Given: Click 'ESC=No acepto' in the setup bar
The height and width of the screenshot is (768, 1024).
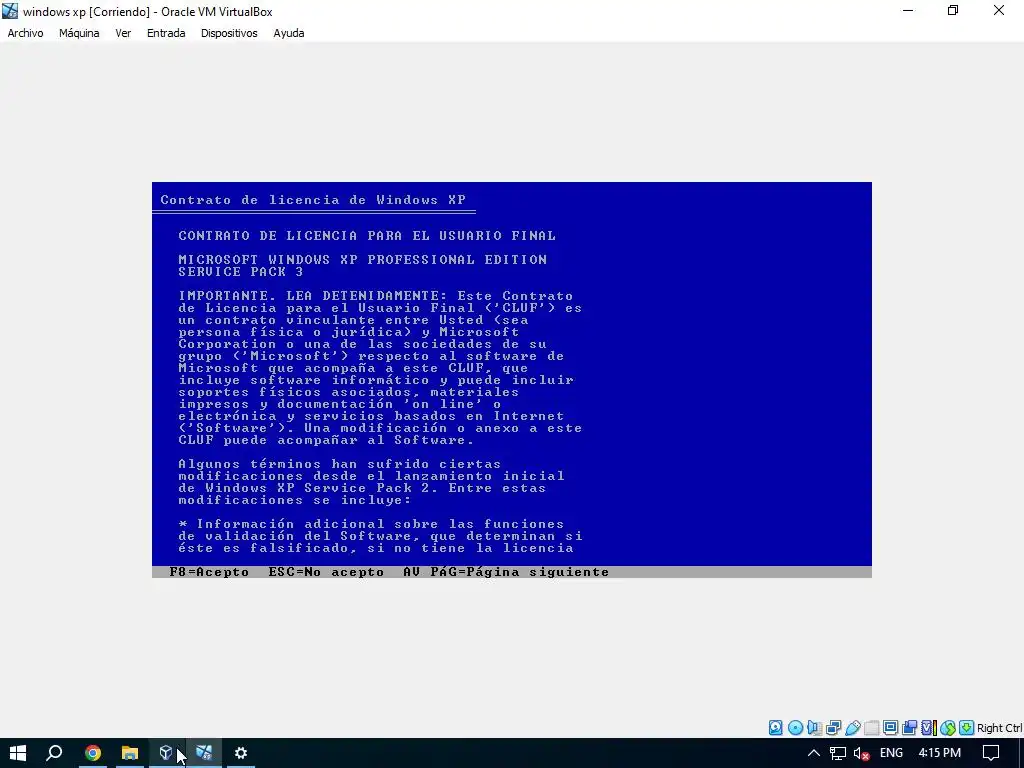Looking at the screenshot, I should 327,572.
